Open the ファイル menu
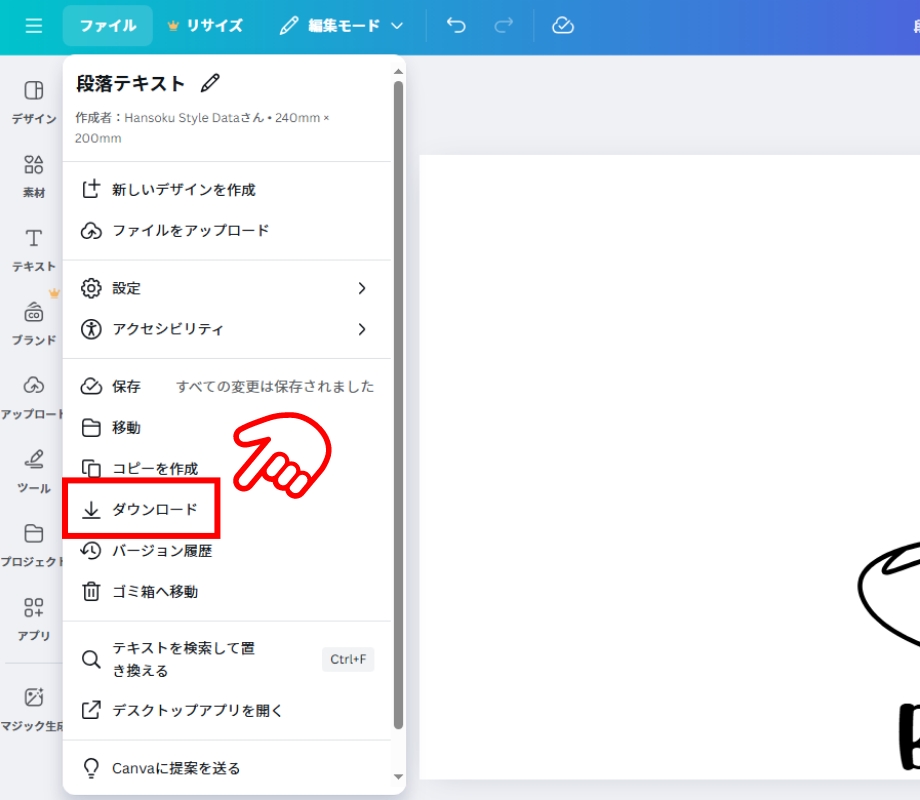The height and width of the screenshot is (800, 920). [x=107, y=26]
